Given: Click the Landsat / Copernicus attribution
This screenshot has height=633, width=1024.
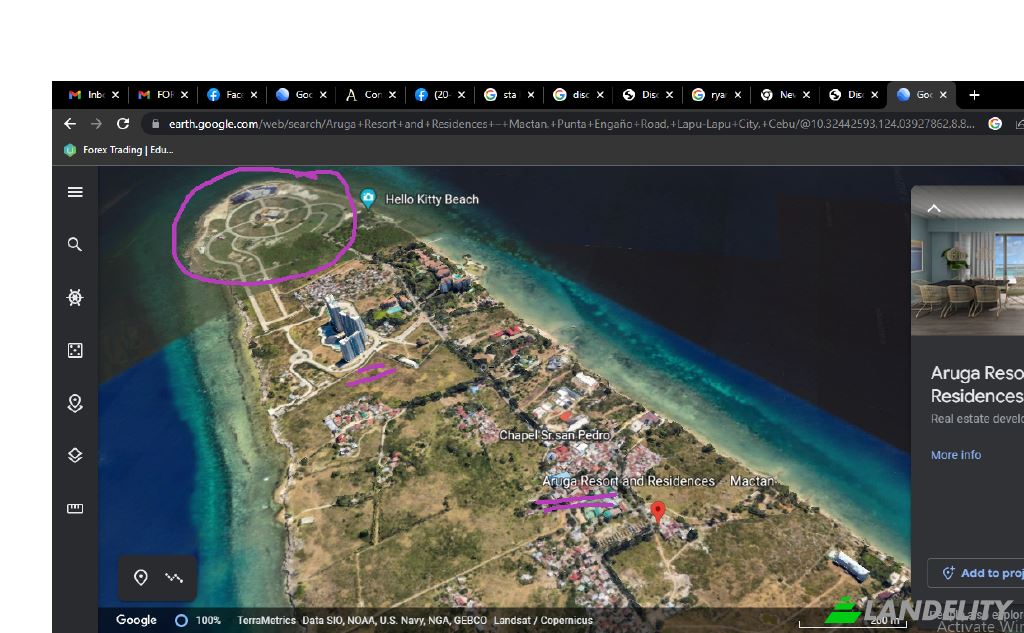Looking at the screenshot, I should click(x=543, y=620).
